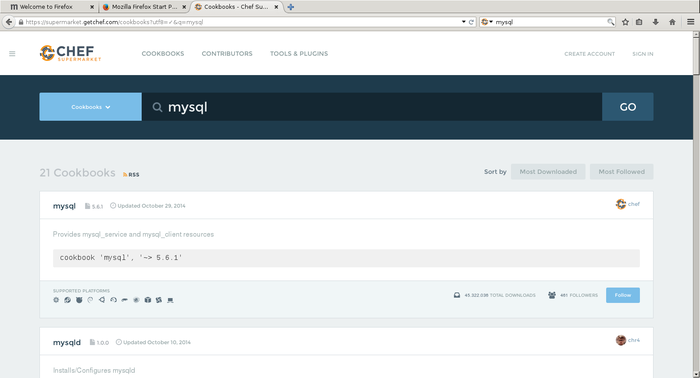This screenshot has width=700, height=378.
Task: Show bookmarks with the clipboard icon
Action: (639, 22)
